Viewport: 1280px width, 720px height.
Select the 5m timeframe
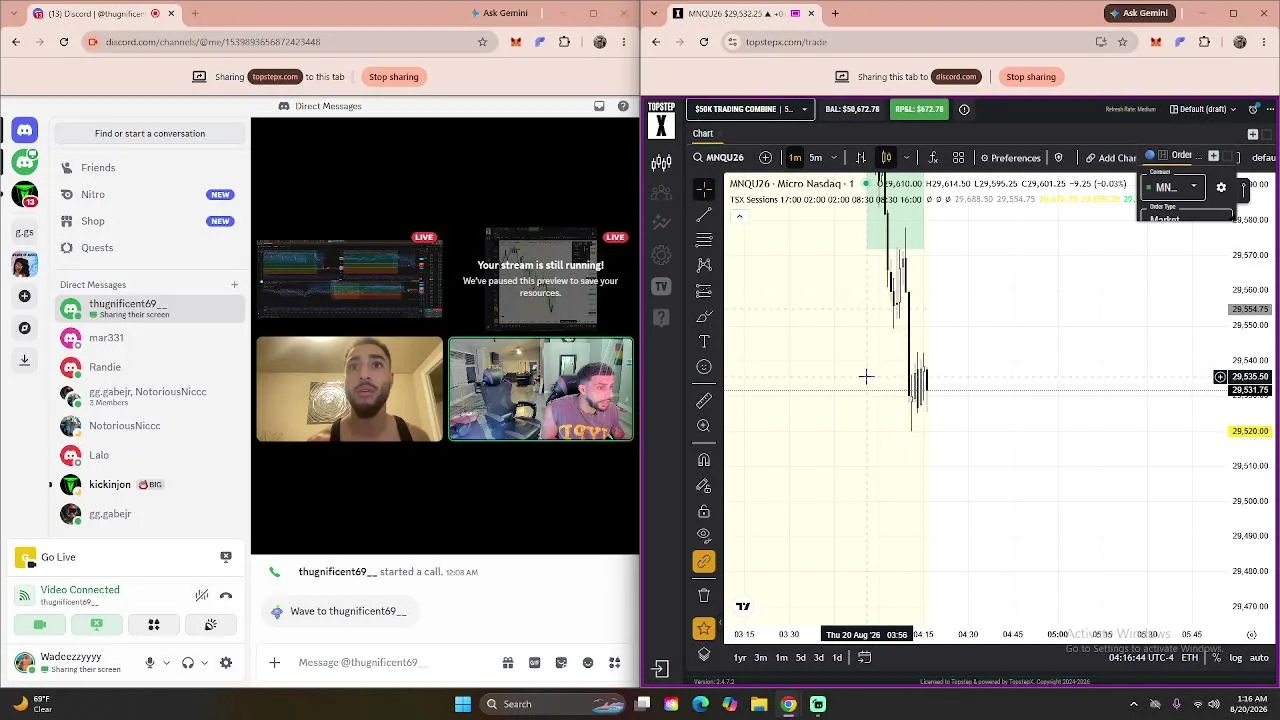click(x=816, y=158)
